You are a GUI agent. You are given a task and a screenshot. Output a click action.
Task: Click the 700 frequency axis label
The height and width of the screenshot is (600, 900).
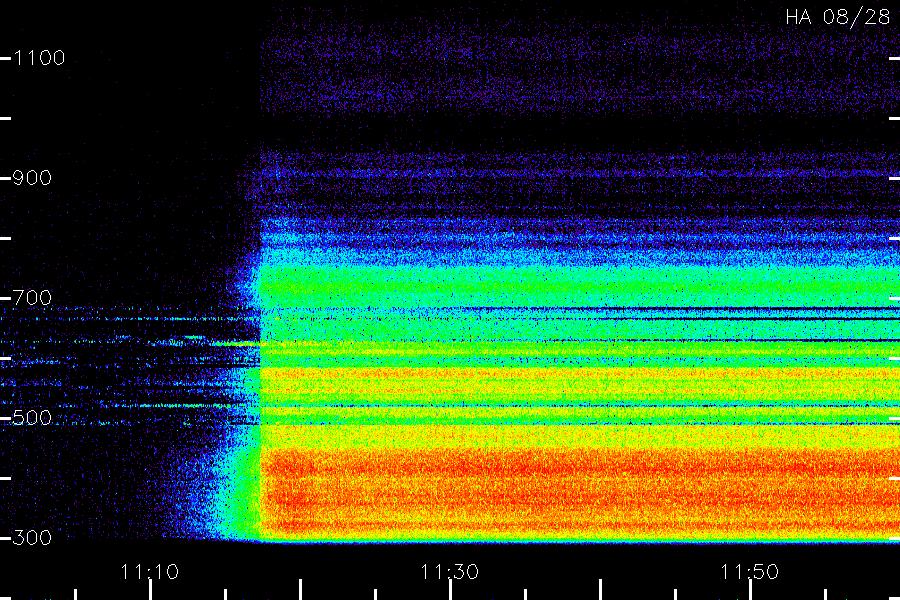pos(32,298)
